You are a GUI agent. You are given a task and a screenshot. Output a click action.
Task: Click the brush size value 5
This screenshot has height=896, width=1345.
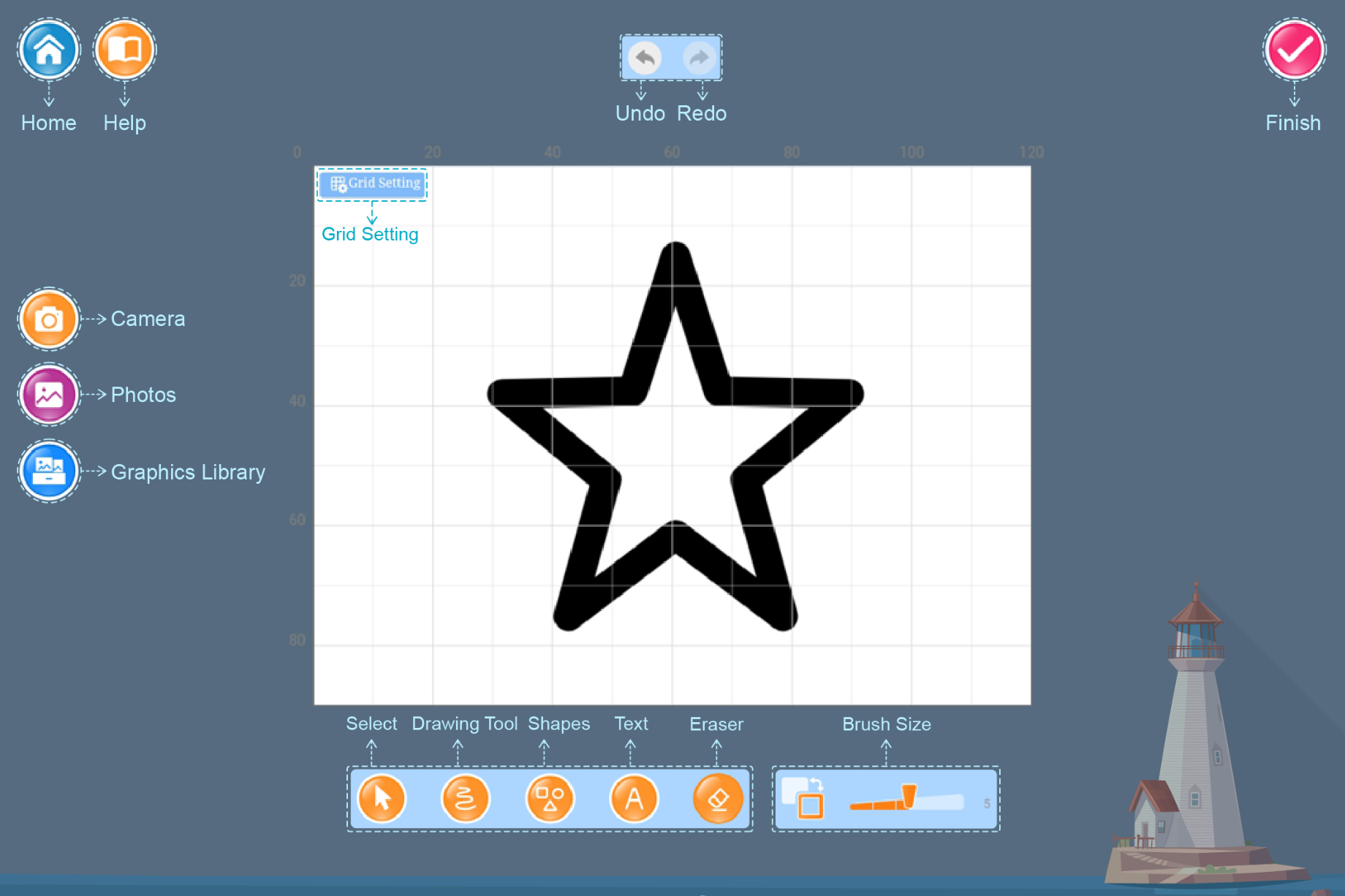(x=987, y=803)
